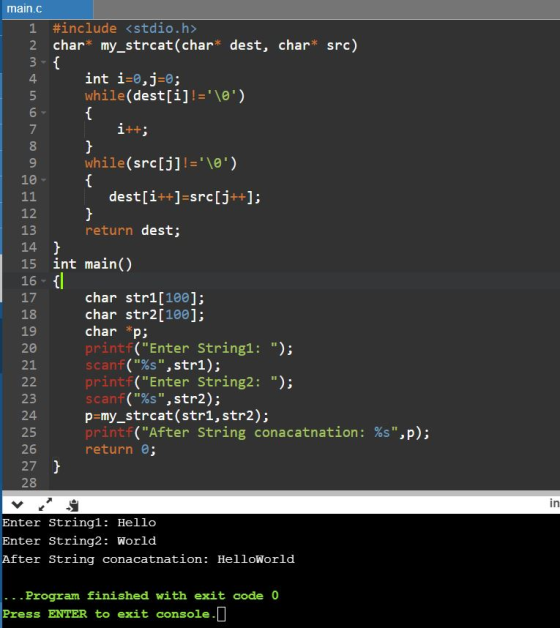Click the my_strcat function signature on line 2
Viewport: 560px width, 628px height.
click(x=205, y=45)
